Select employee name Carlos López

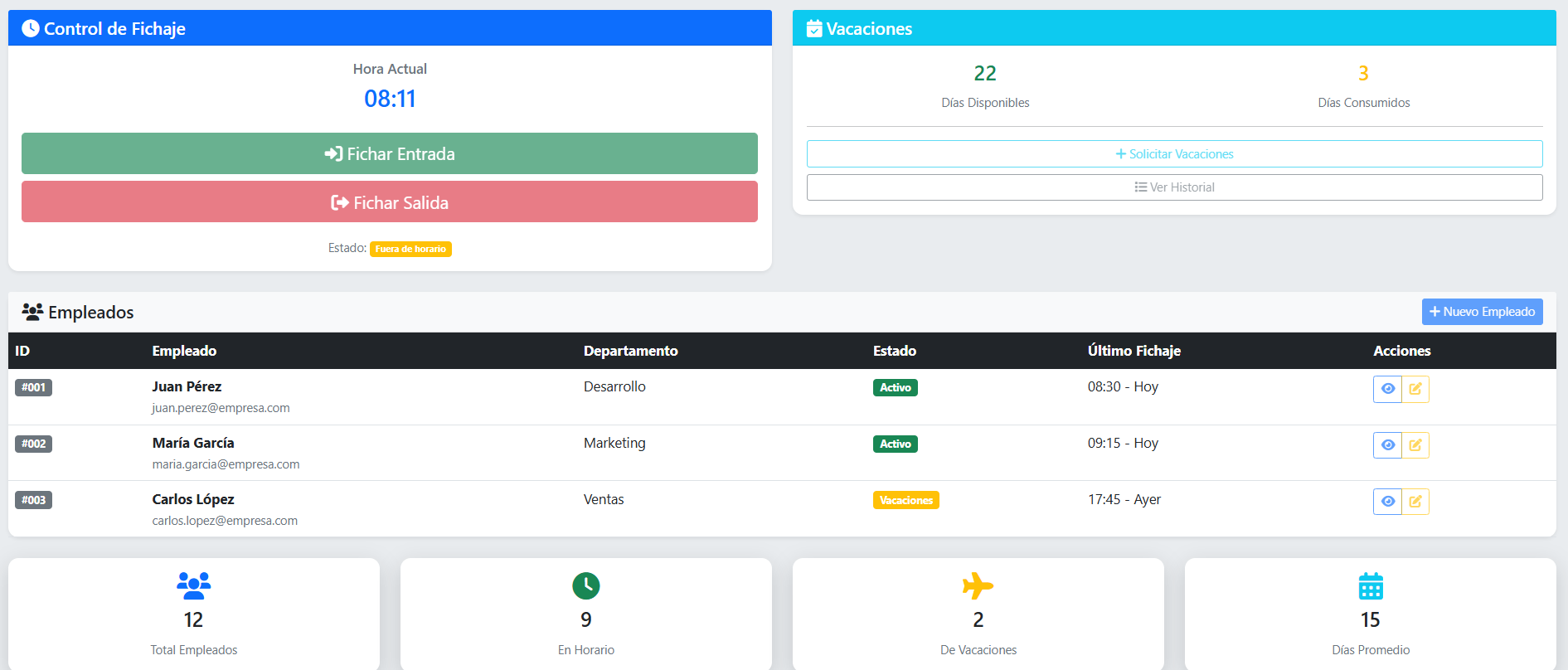point(193,499)
